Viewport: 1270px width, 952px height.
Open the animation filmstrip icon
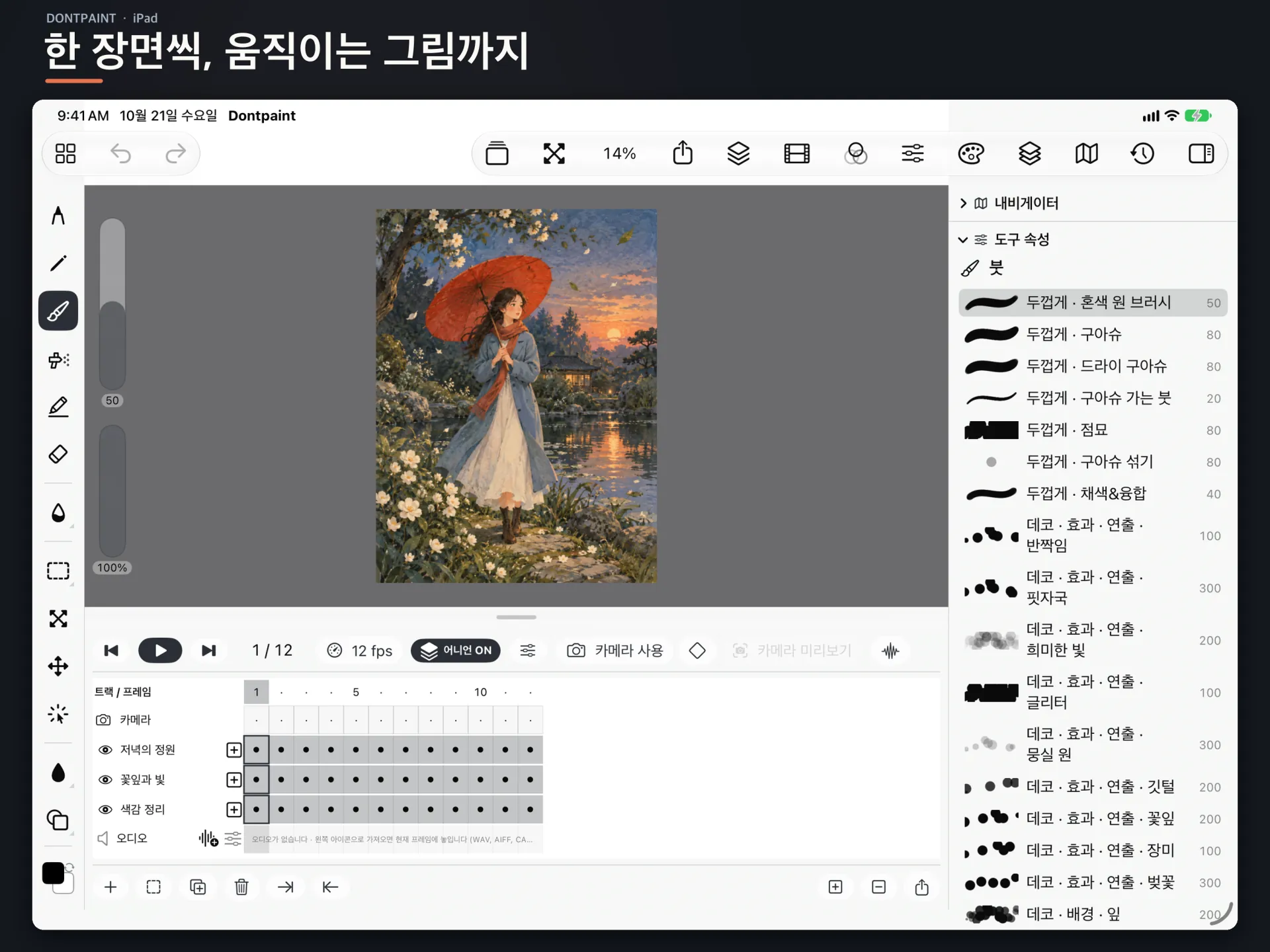(796, 153)
